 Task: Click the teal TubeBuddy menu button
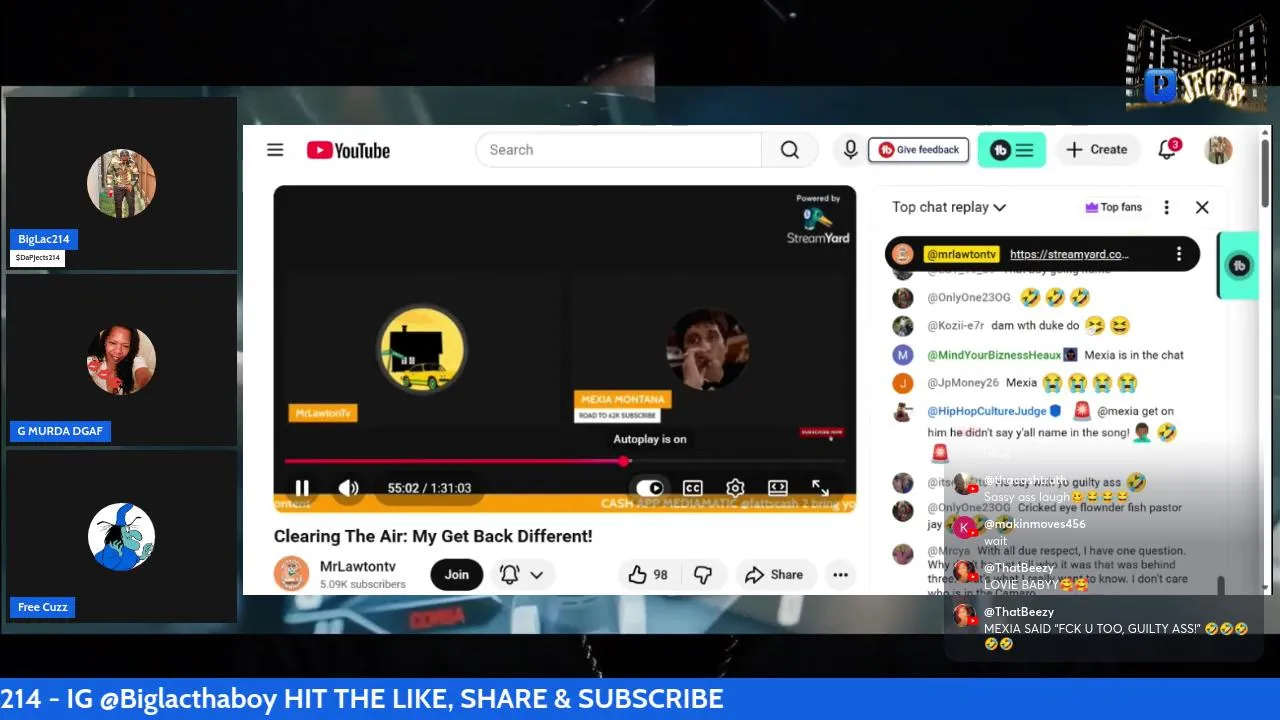[1012, 150]
